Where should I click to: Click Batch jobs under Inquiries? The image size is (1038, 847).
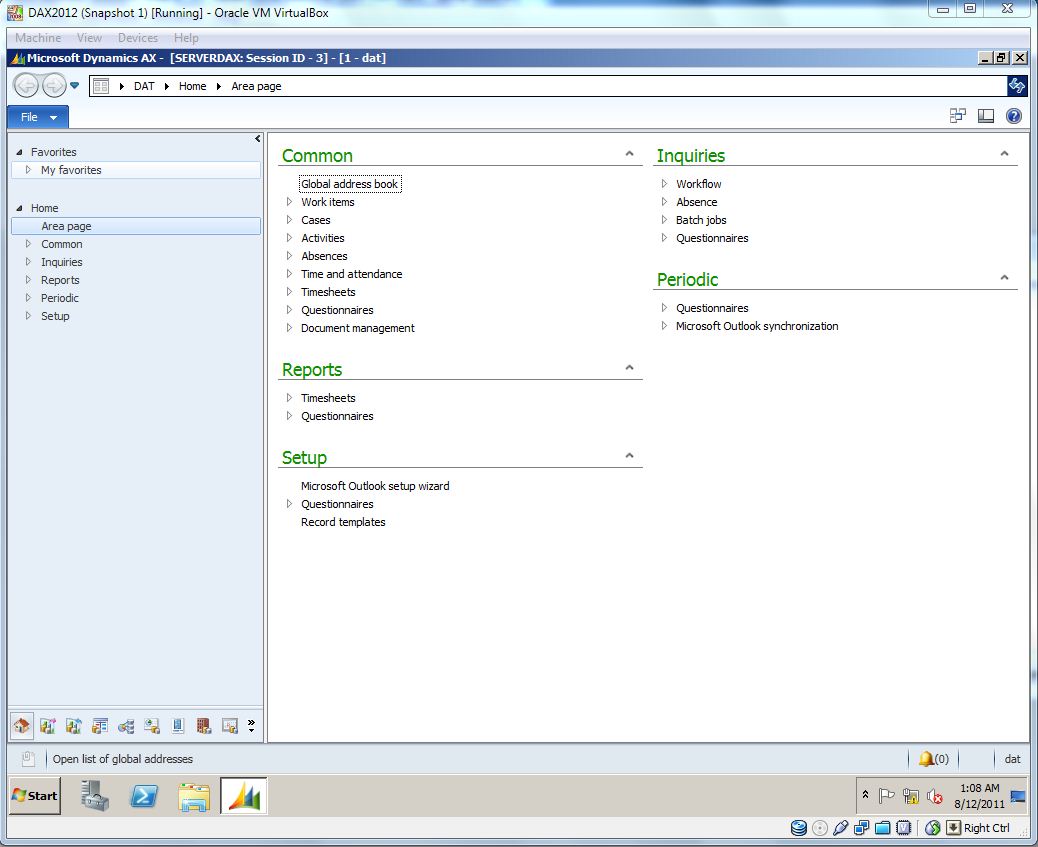(701, 220)
